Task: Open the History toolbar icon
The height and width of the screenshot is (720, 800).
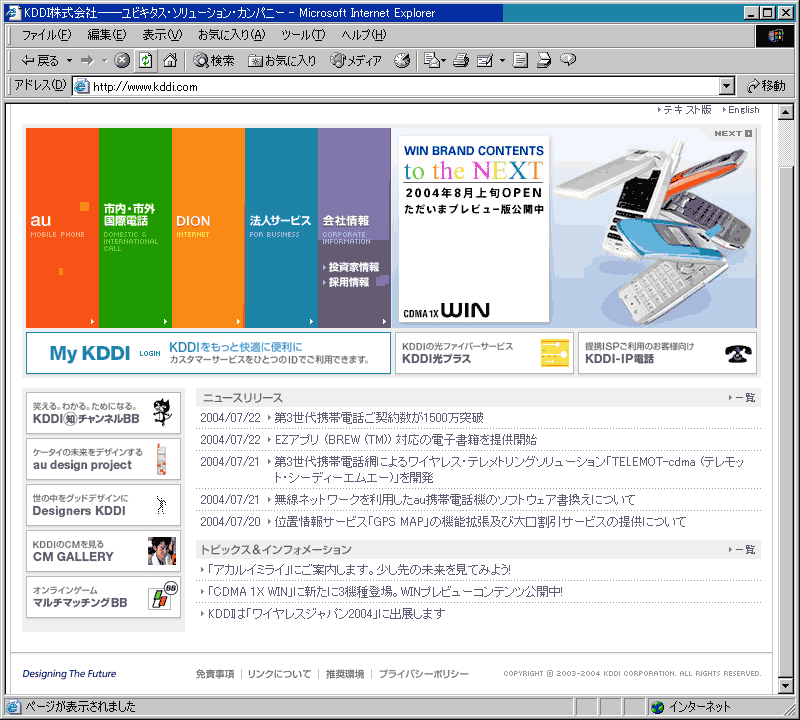Action: [402, 61]
